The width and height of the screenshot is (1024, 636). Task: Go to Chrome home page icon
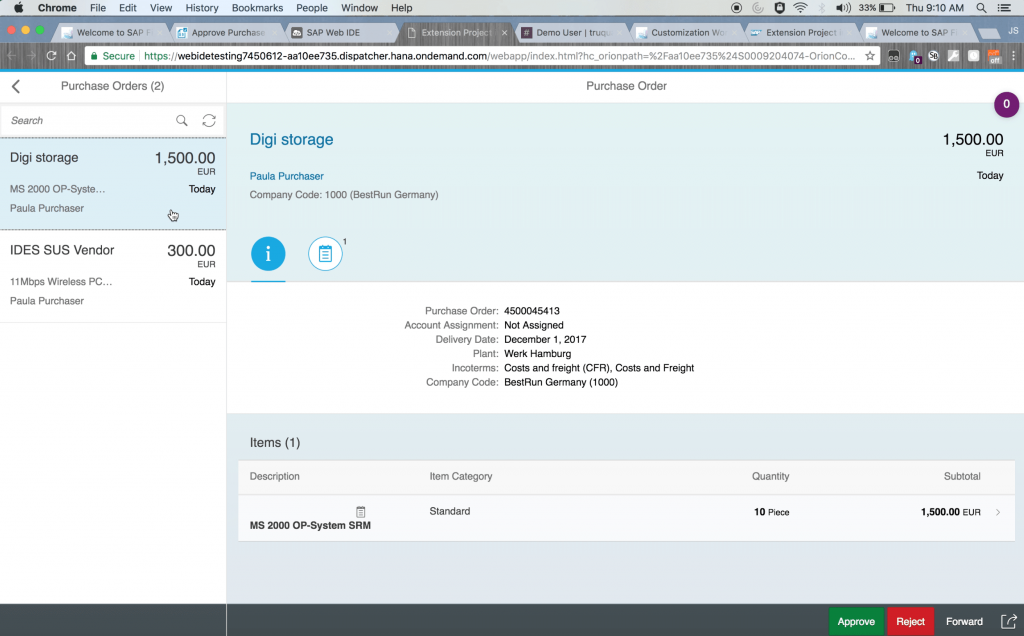point(71,56)
